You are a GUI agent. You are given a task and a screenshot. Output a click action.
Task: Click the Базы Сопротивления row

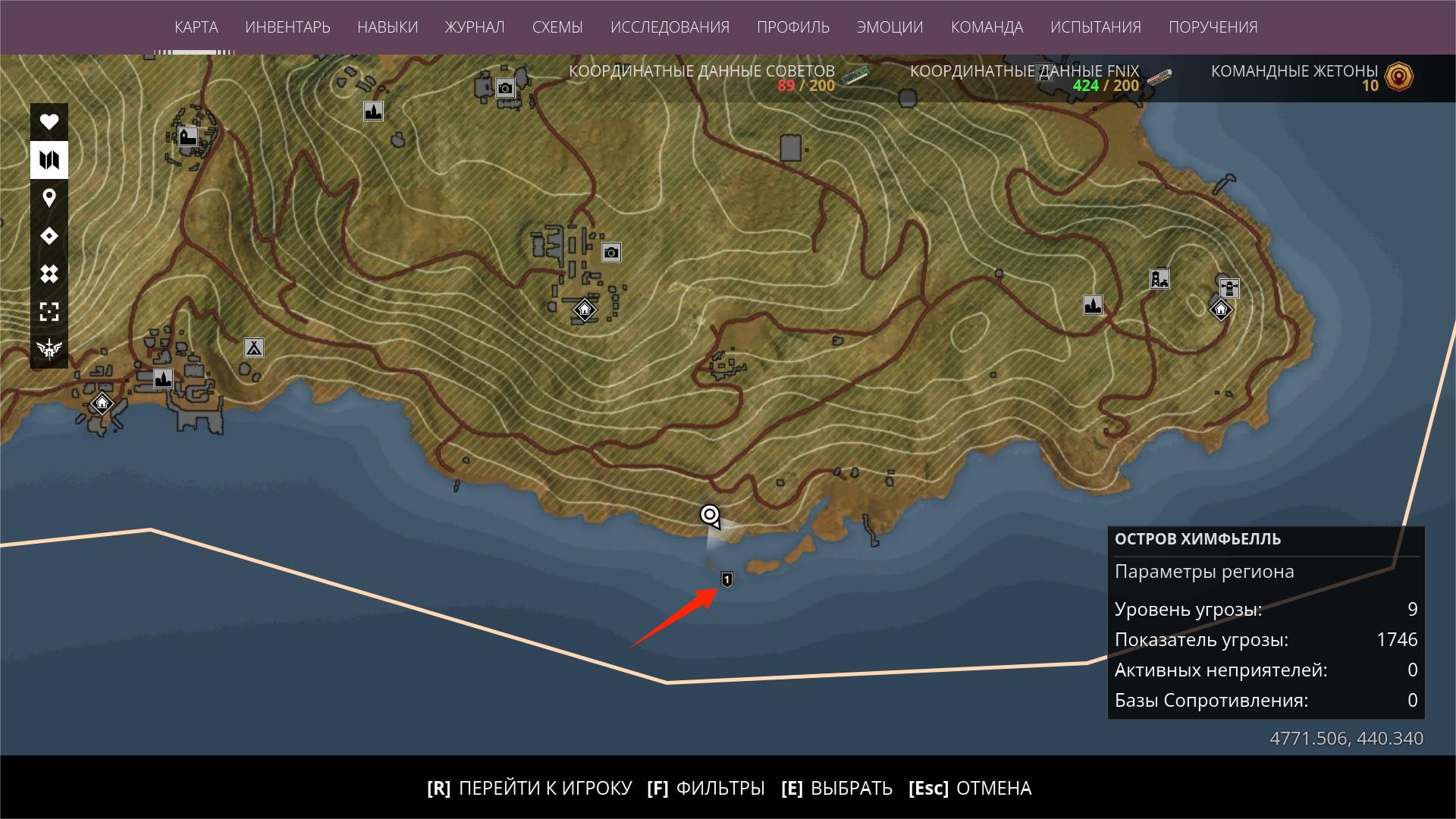(x=1266, y=701)
